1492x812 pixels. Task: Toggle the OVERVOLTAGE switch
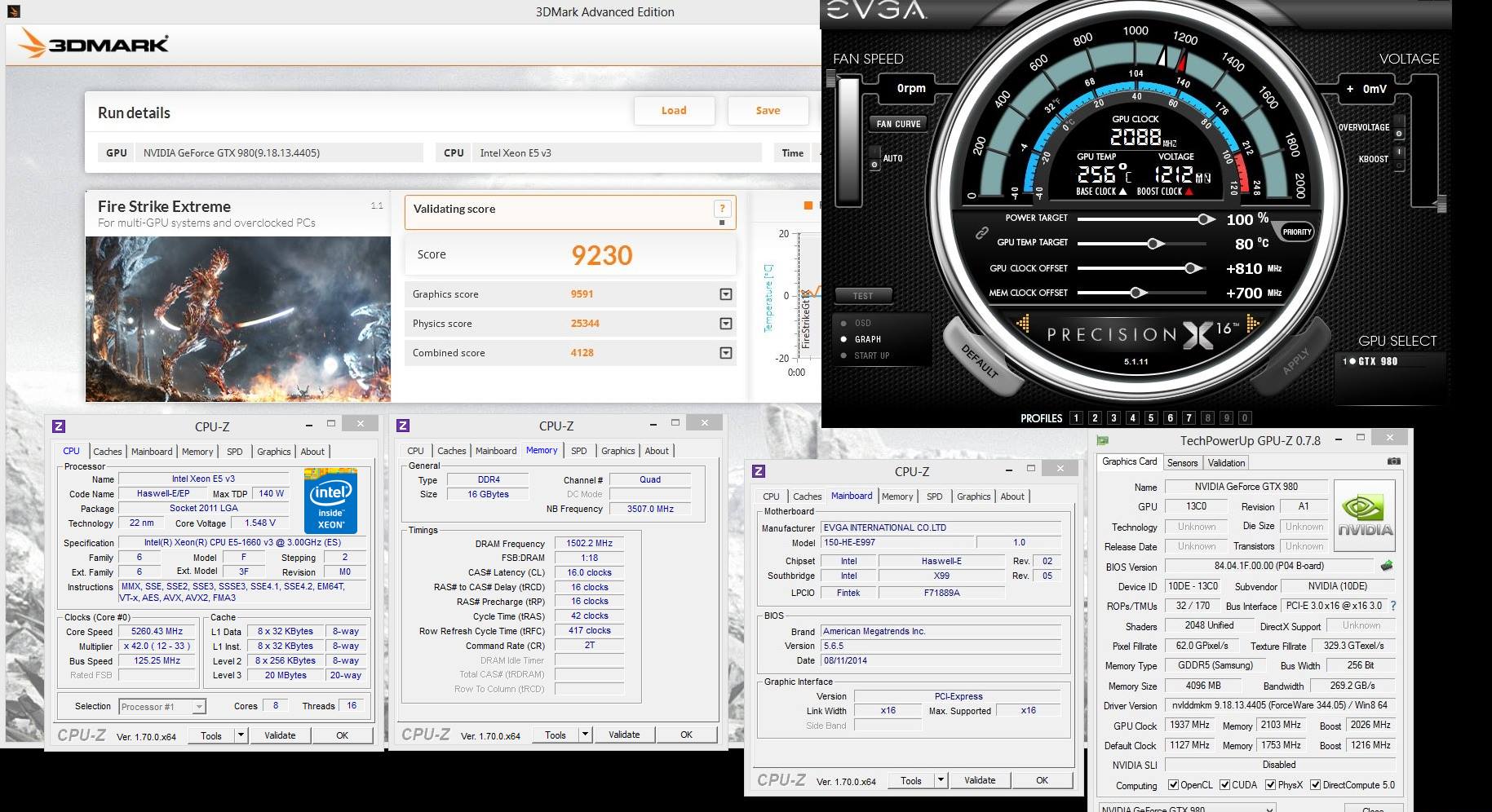(x=1399, y=128)
